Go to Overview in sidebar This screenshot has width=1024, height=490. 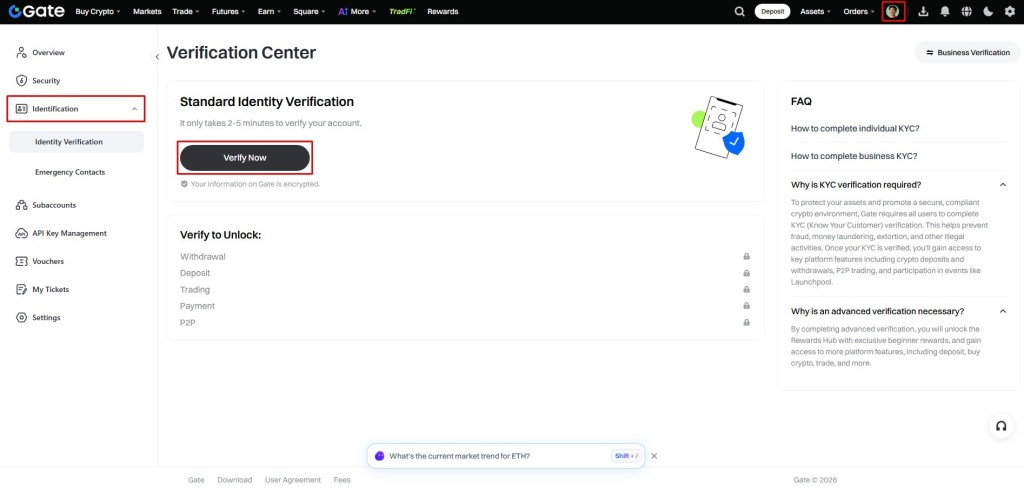click(x=48, y=52)
